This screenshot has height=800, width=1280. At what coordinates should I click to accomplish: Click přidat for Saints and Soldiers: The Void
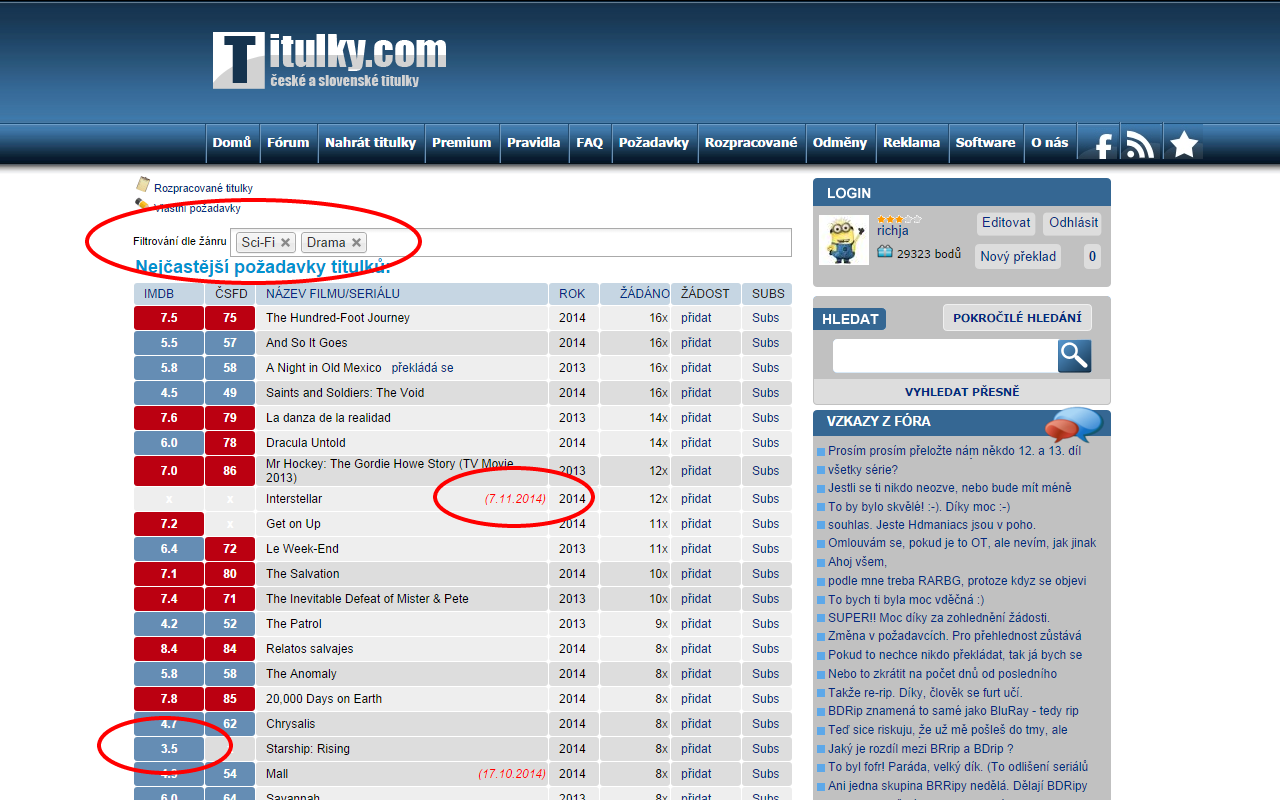pyautogui.click(x=696, y=393)
